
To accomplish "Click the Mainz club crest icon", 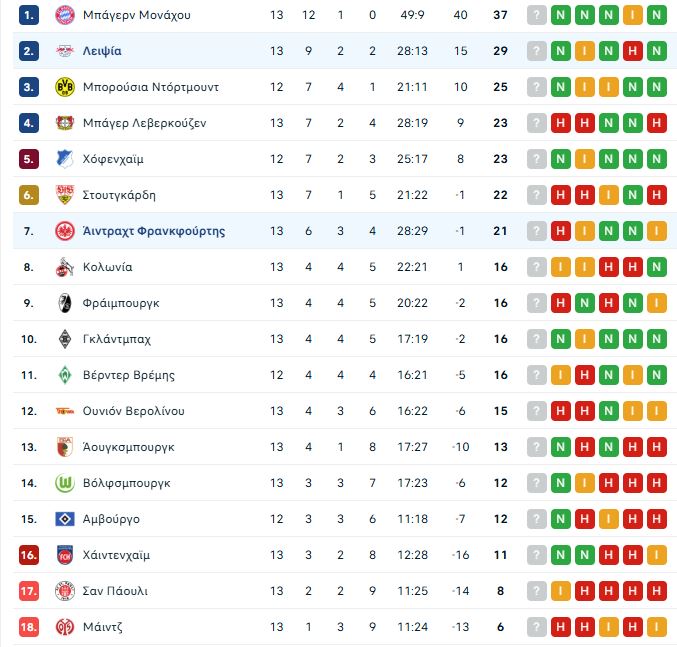I will click(64, 627).
